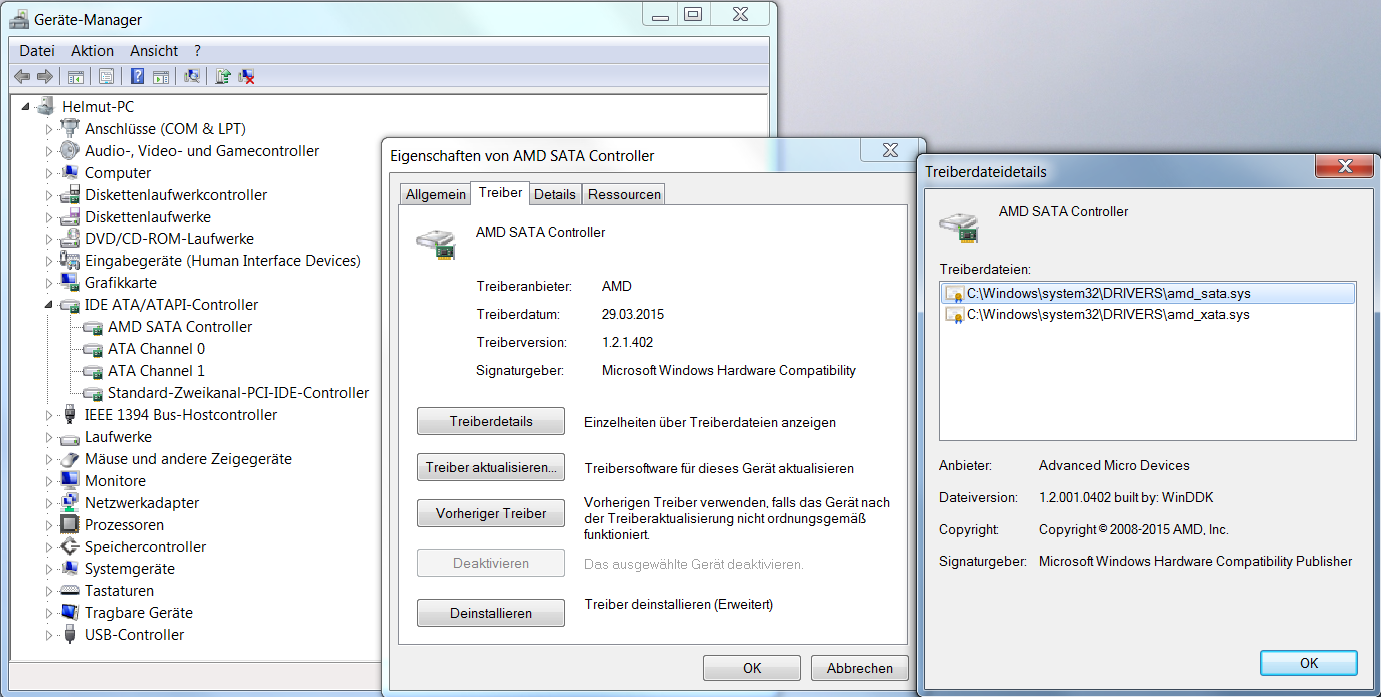Click OK in the Treiberdateidetails dialog
1381x697 pixels.
[x=1309, y=663]
